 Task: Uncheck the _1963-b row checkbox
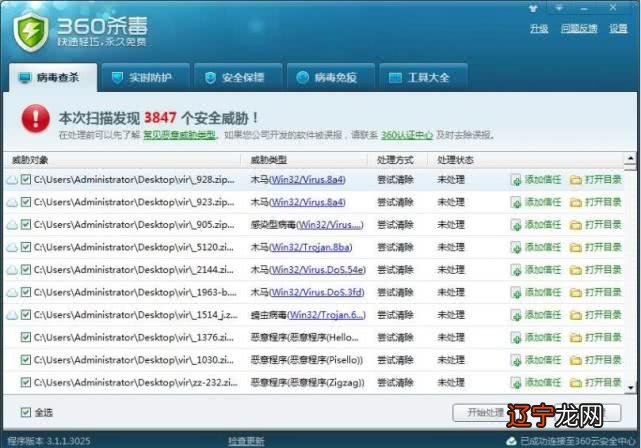coord(26,292)
